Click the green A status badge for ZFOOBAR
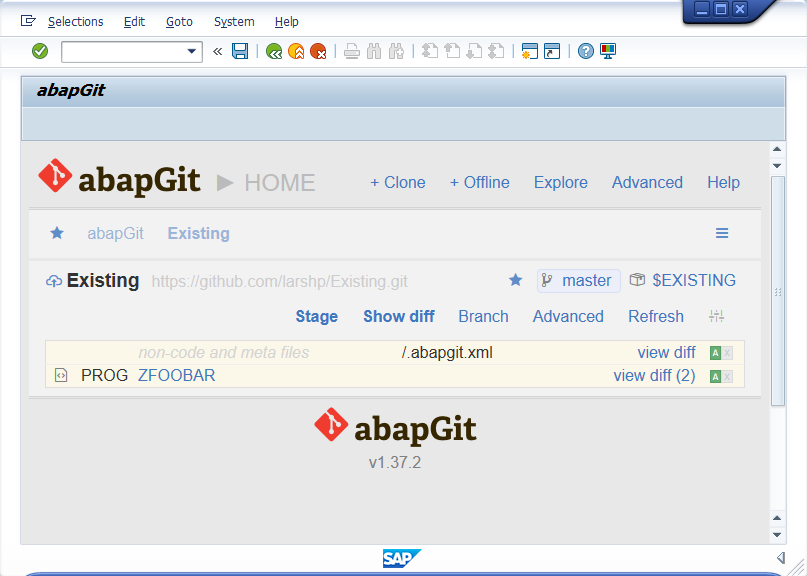This screenshot has height=576, width=807. 715,377
